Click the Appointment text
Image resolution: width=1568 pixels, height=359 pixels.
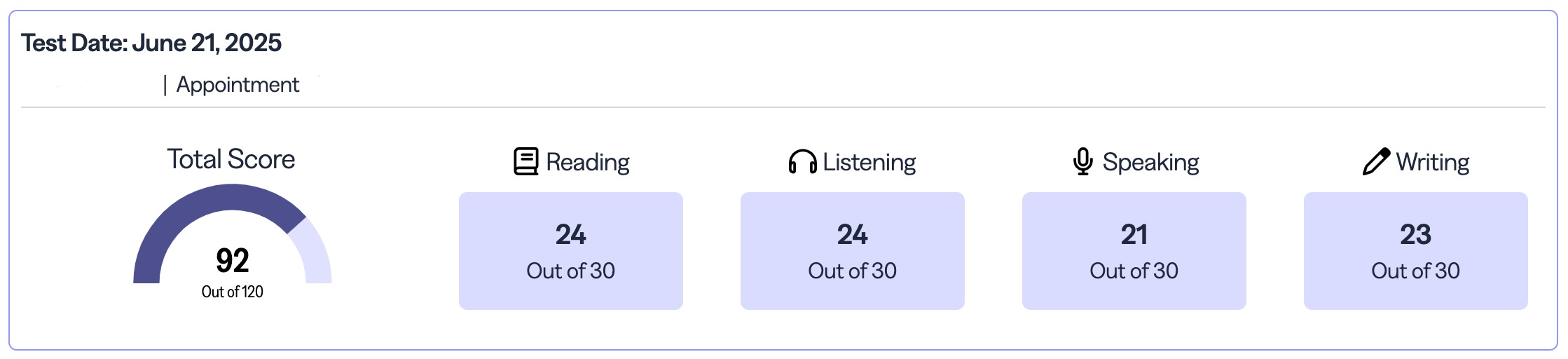coord(238,85)
